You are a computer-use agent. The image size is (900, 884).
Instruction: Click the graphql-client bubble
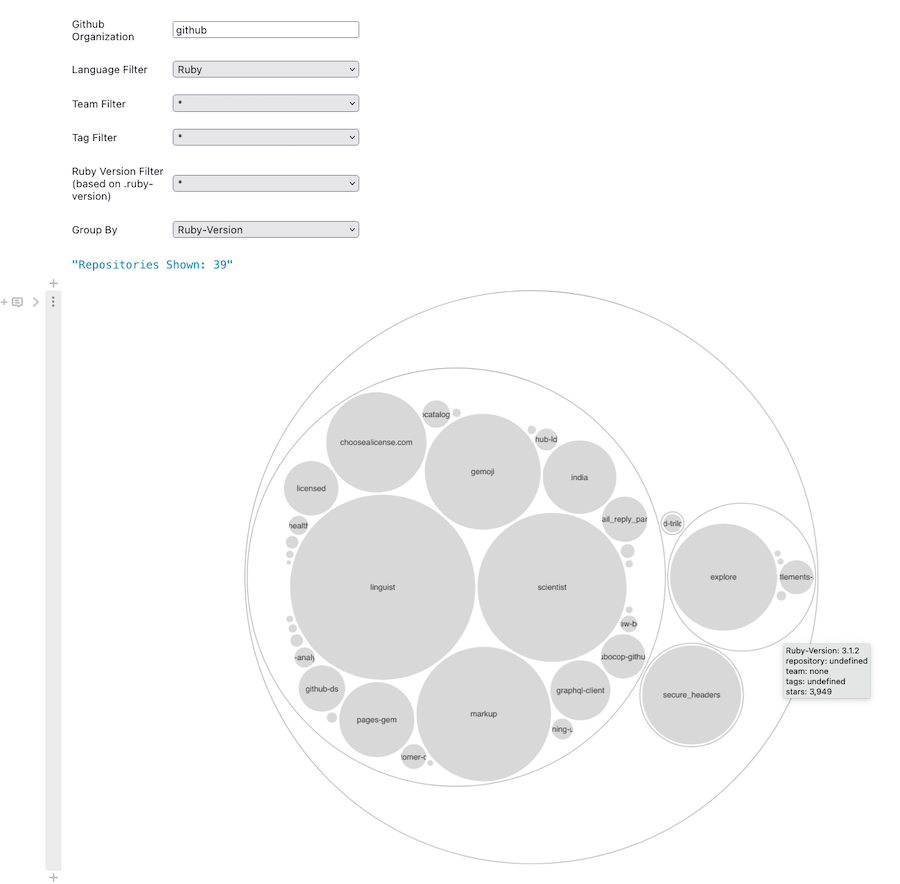[x=580, y=690]
